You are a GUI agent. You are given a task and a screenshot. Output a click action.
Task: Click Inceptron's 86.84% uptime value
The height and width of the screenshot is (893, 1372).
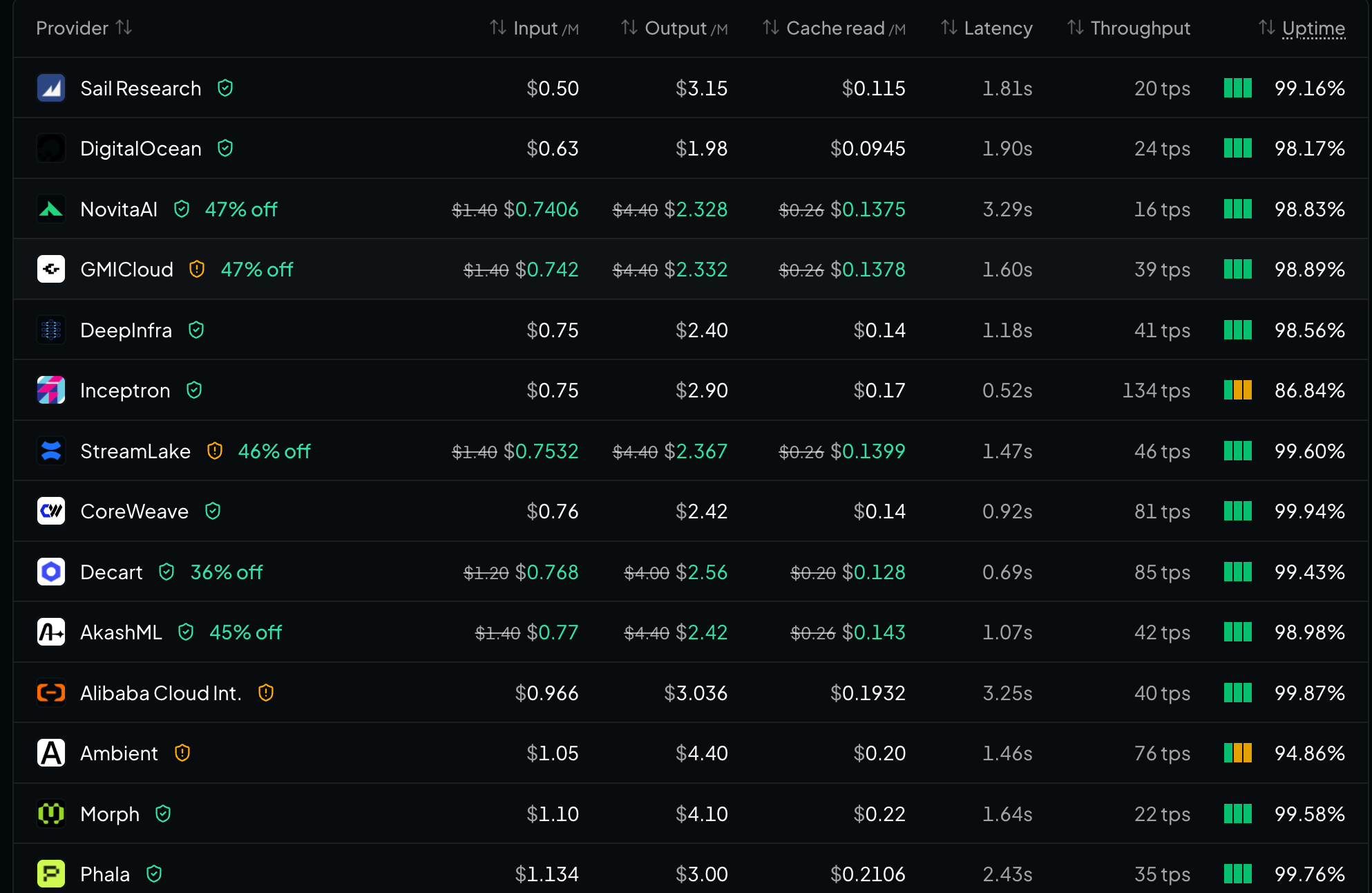click(x=1310, y=391)
